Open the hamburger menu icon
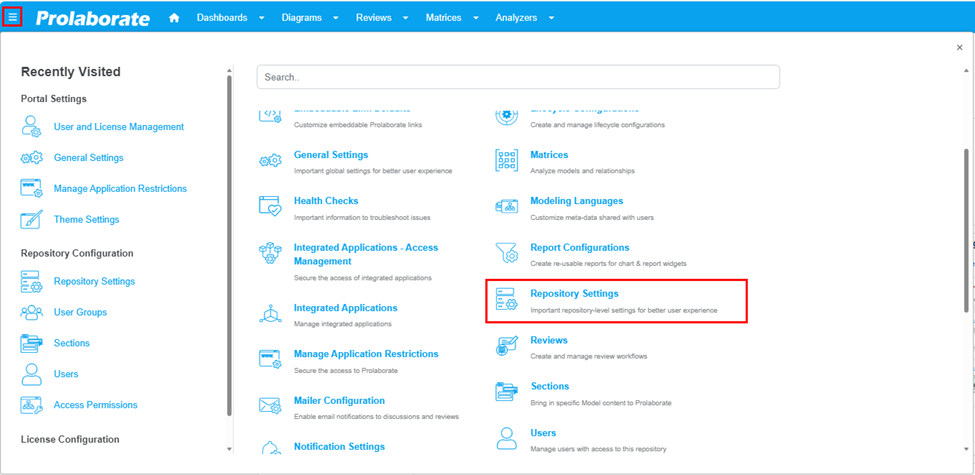975x475 pixels. point(12,17)
